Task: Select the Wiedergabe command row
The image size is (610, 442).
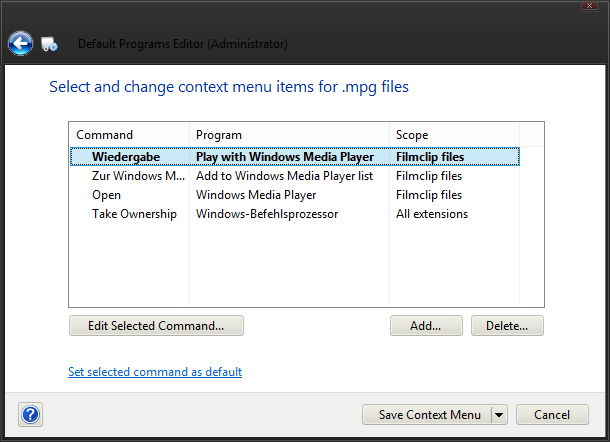Action: (x=294, y=157)
